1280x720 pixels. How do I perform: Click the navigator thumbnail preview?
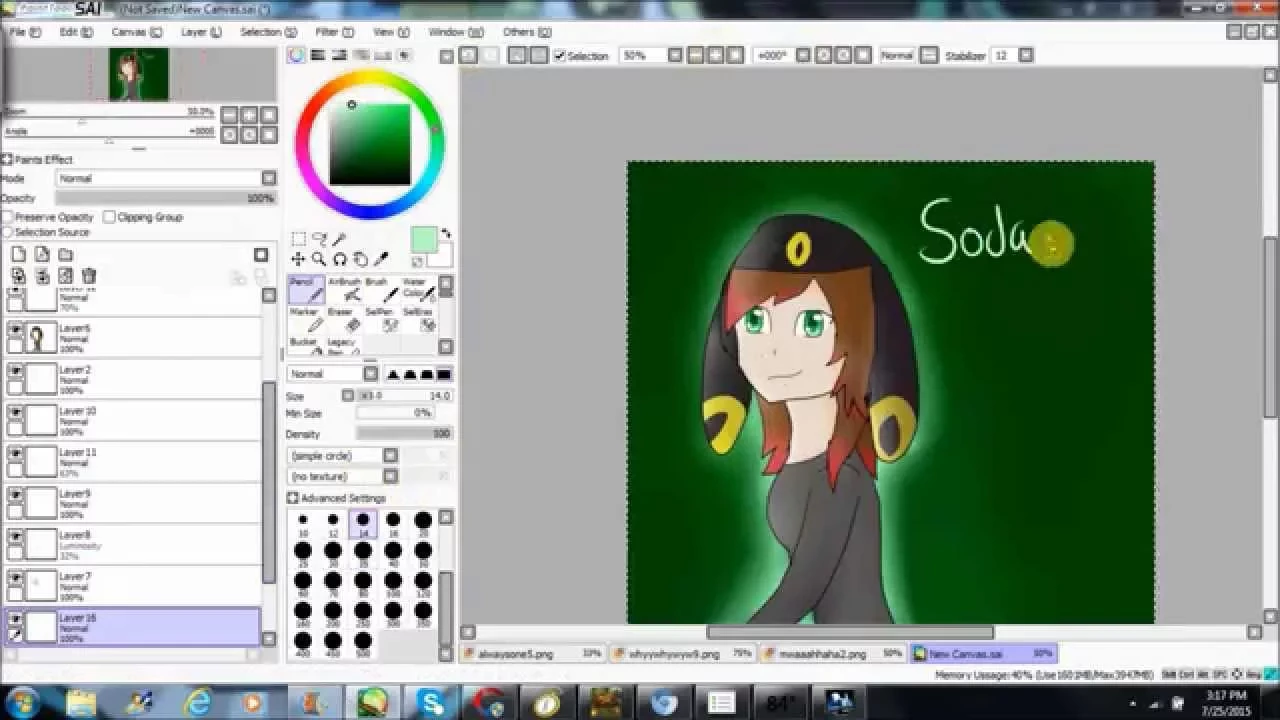pos(138,75)
